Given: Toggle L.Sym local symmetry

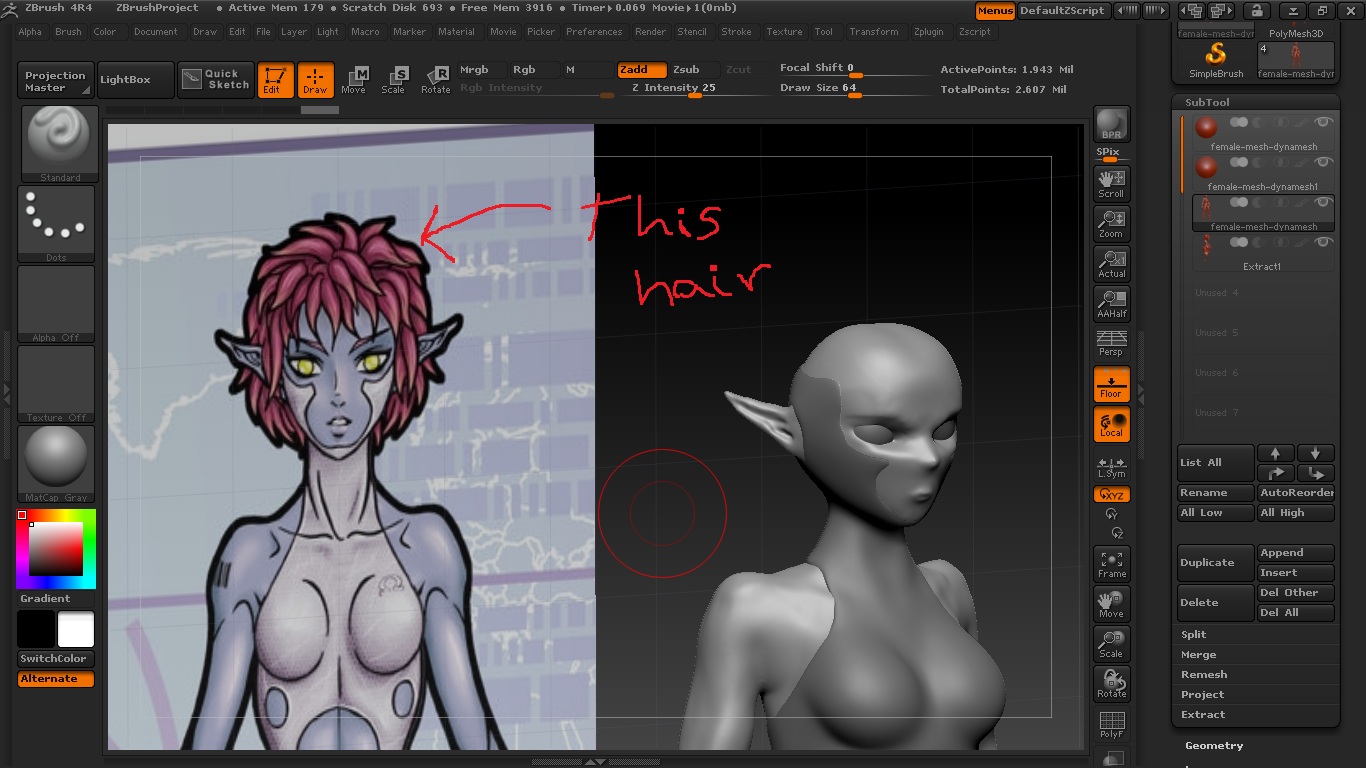Looking at the screenshot, I should [1111, 467].
